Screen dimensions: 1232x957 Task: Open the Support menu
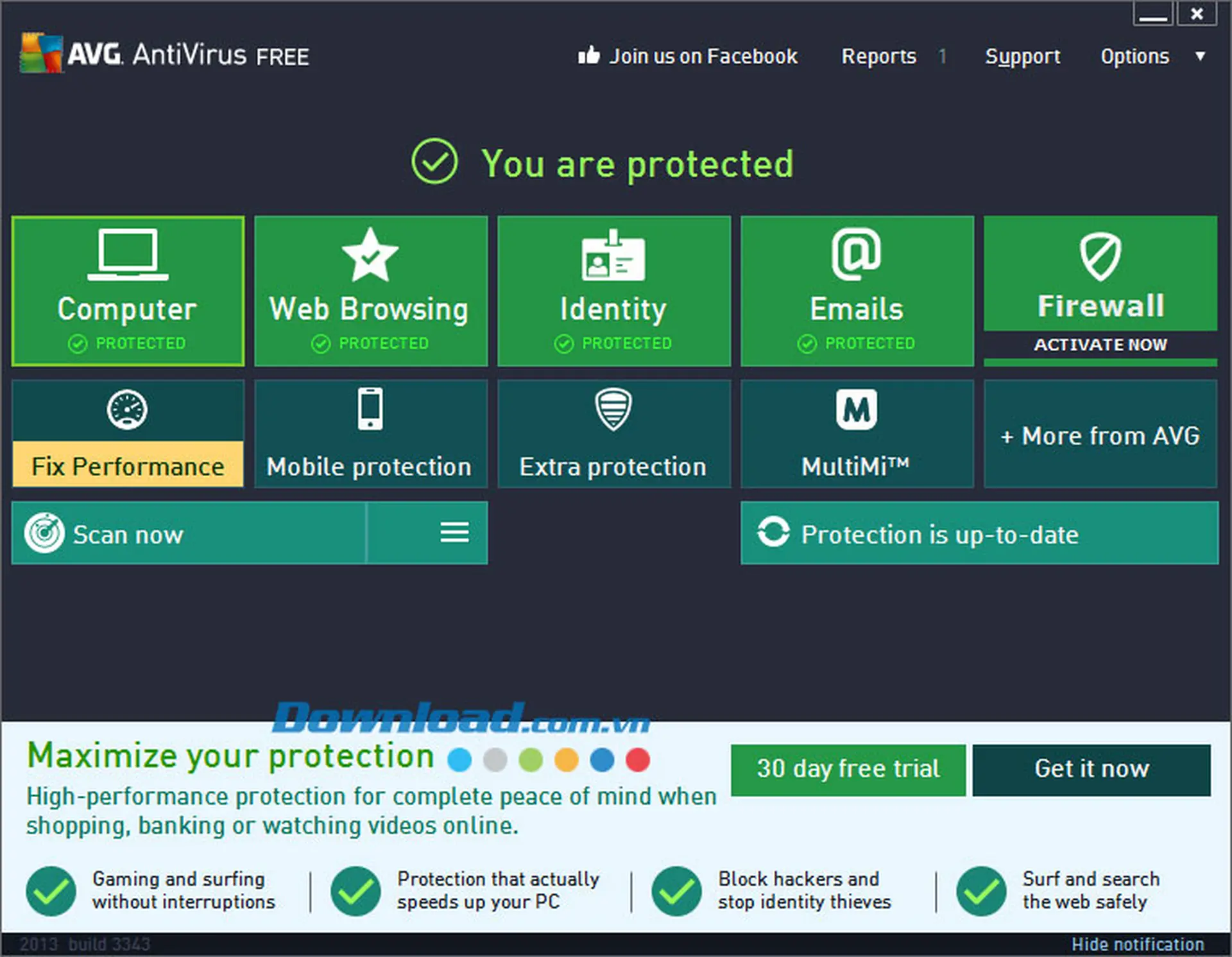pos(1022,56)
